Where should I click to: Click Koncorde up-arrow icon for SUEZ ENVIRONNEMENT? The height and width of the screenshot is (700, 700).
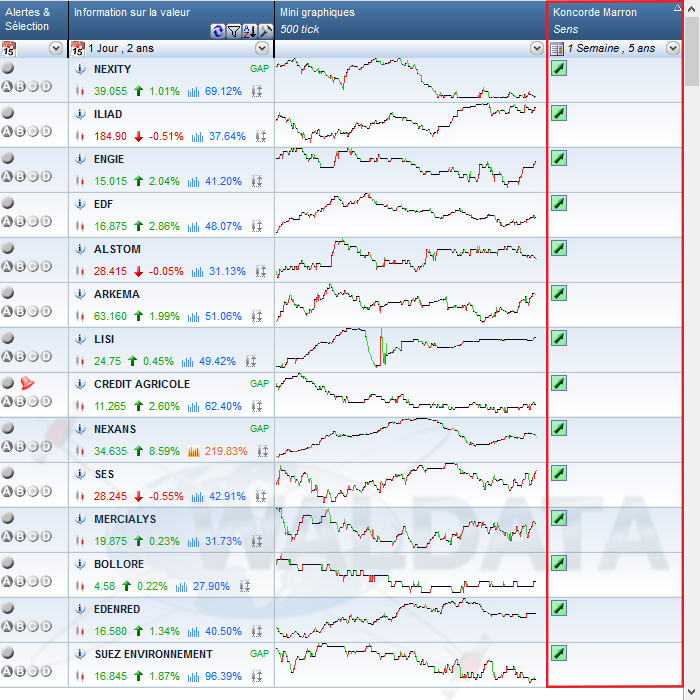(559, 653)
